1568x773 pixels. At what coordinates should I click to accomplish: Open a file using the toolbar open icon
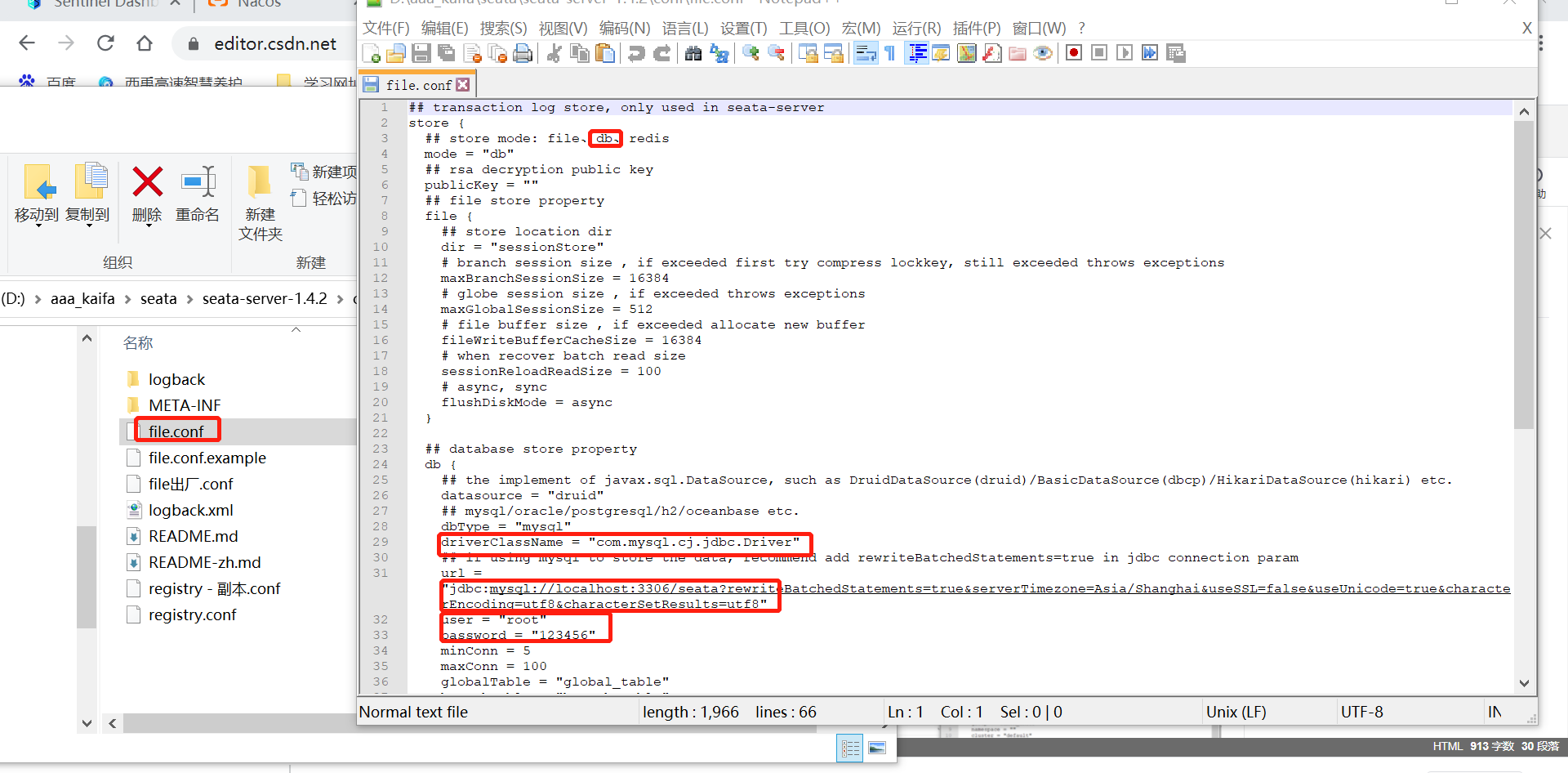coord(396,52)
